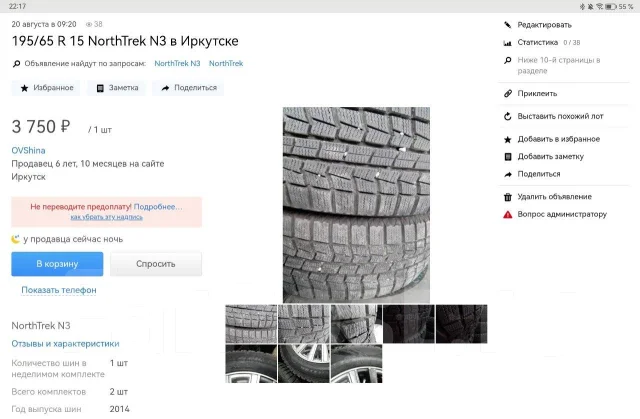
Task: Click the star icon beside Добавить в избранное
Action: coord(507,140)
